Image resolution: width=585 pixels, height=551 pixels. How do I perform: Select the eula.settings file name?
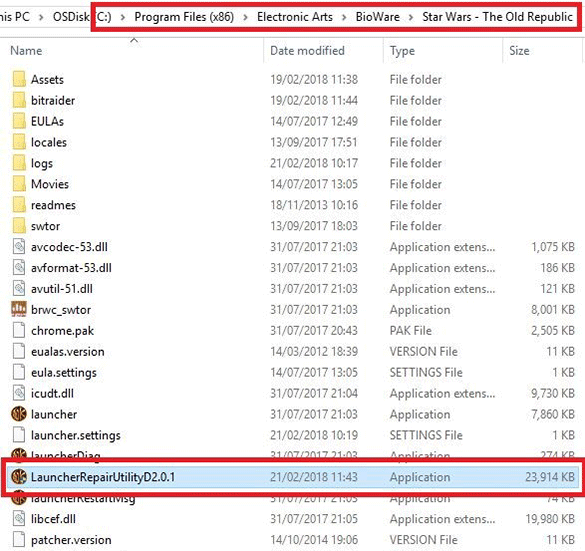click(x=64, y=373)
